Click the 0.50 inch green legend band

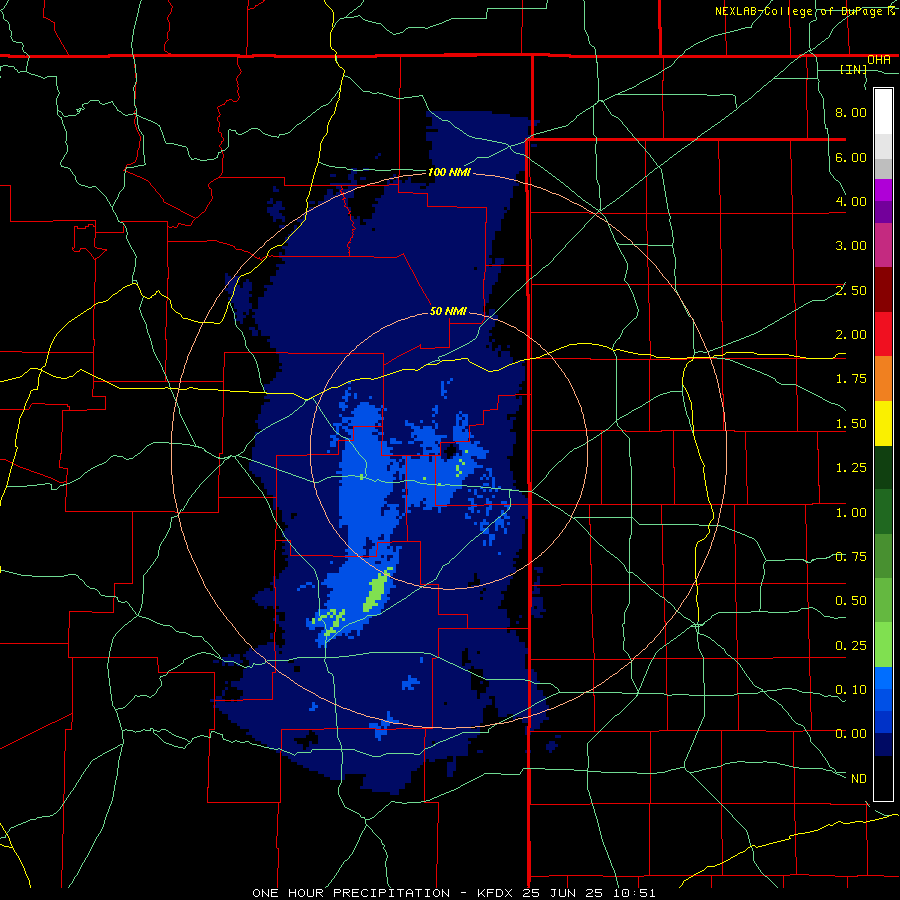883,600
